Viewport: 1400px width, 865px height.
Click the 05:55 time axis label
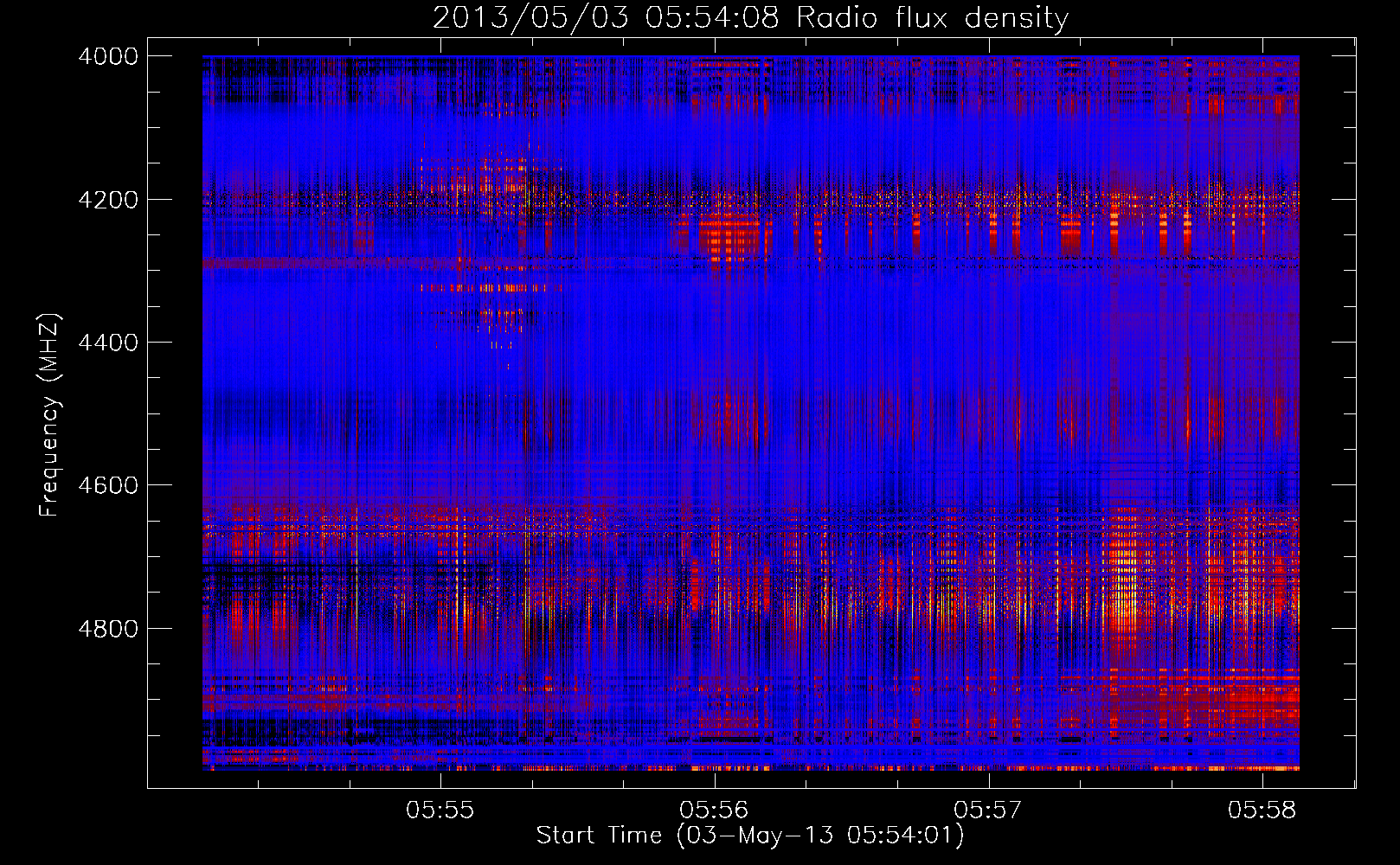pos(440,810)
